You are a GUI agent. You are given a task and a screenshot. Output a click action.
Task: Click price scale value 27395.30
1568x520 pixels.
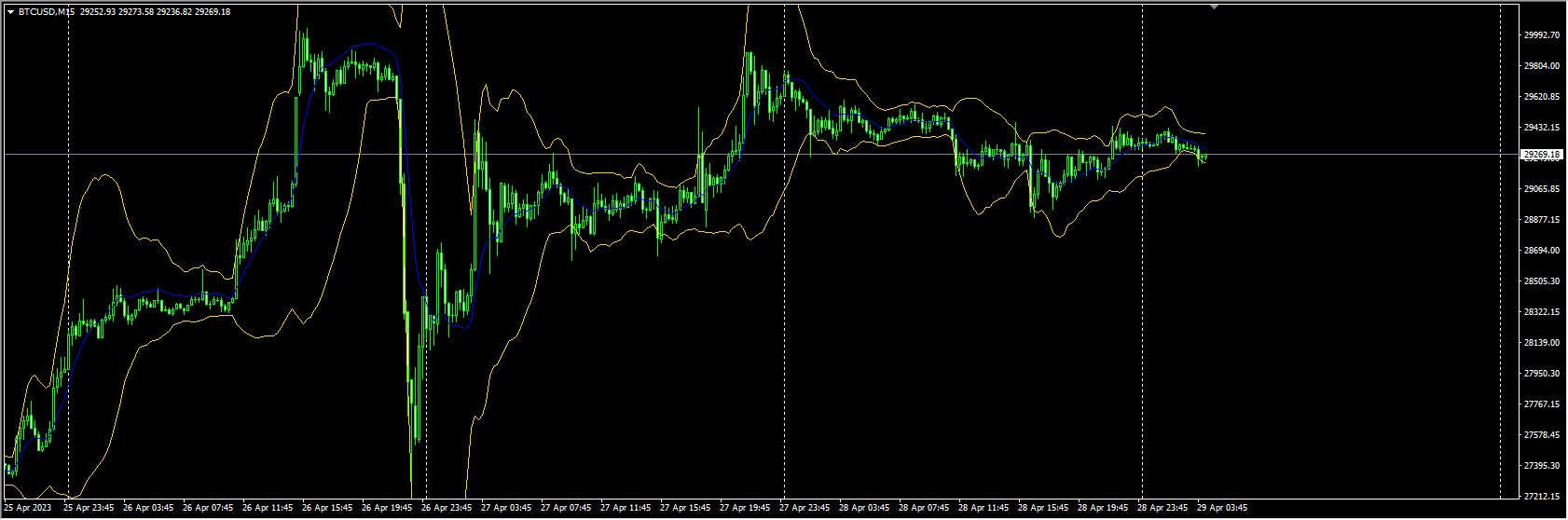[x=1542, y=466]
